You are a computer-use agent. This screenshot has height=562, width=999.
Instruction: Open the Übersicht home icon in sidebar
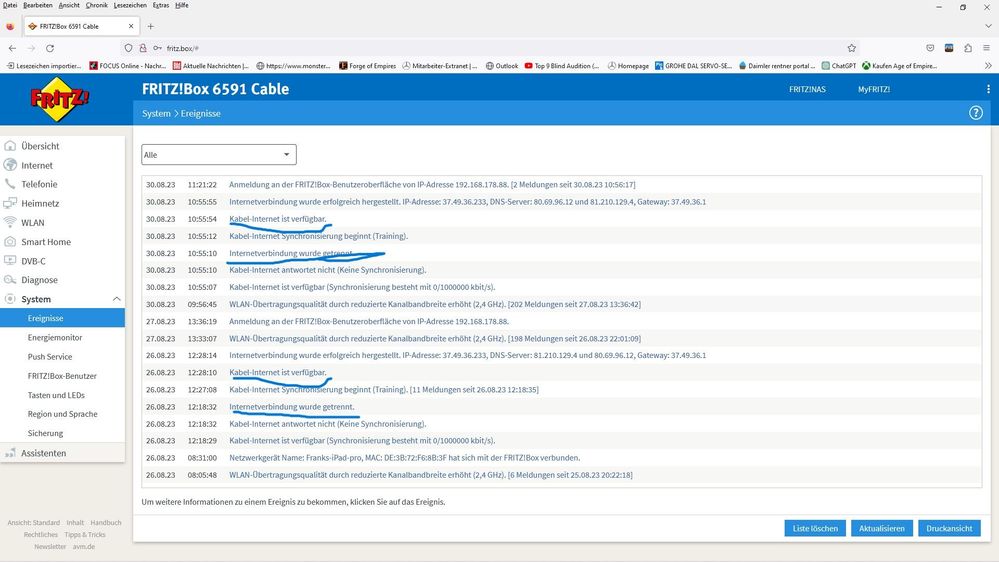click(10, 146)
